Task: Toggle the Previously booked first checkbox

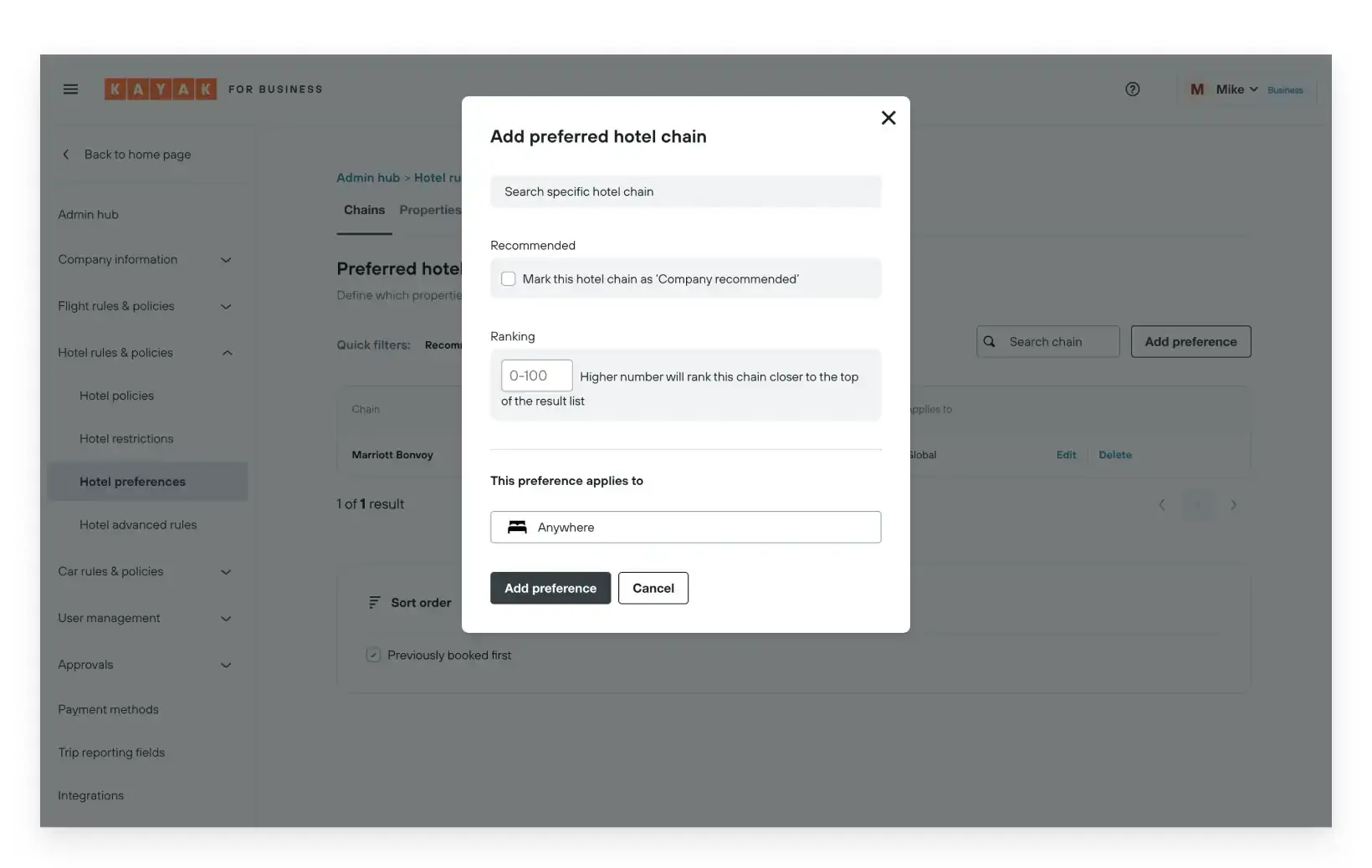Action: [373, 655]
